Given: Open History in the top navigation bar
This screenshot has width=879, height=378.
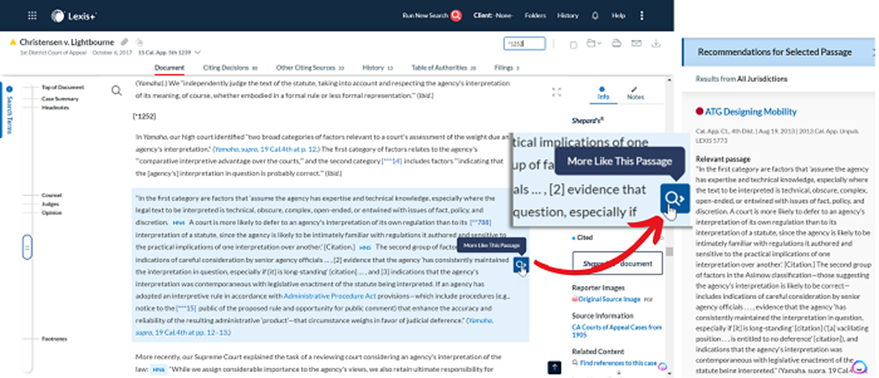Looking at the screenshot, I should pos(568,16).
